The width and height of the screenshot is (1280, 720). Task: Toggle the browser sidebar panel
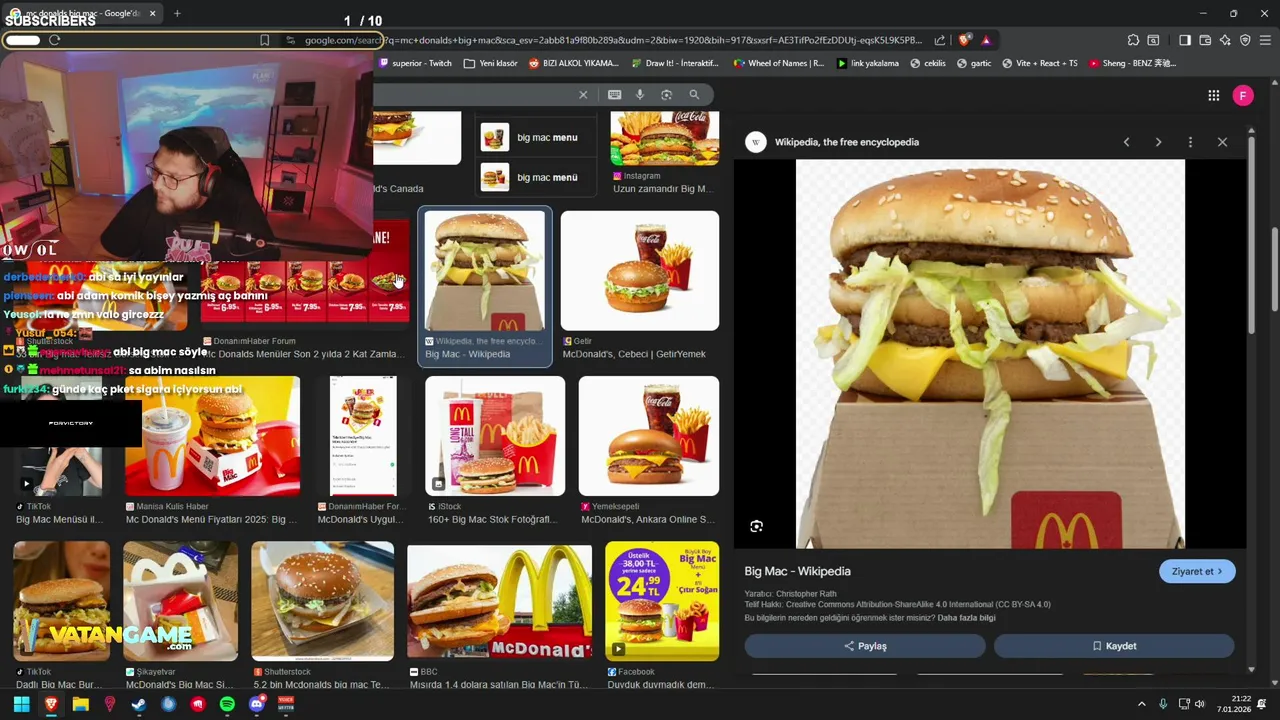1185,40
